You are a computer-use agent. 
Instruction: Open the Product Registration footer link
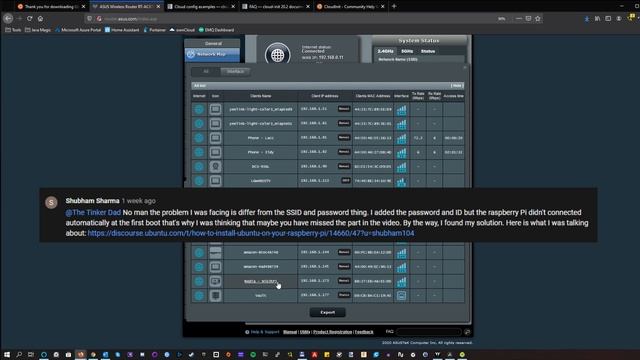[332, 332]
